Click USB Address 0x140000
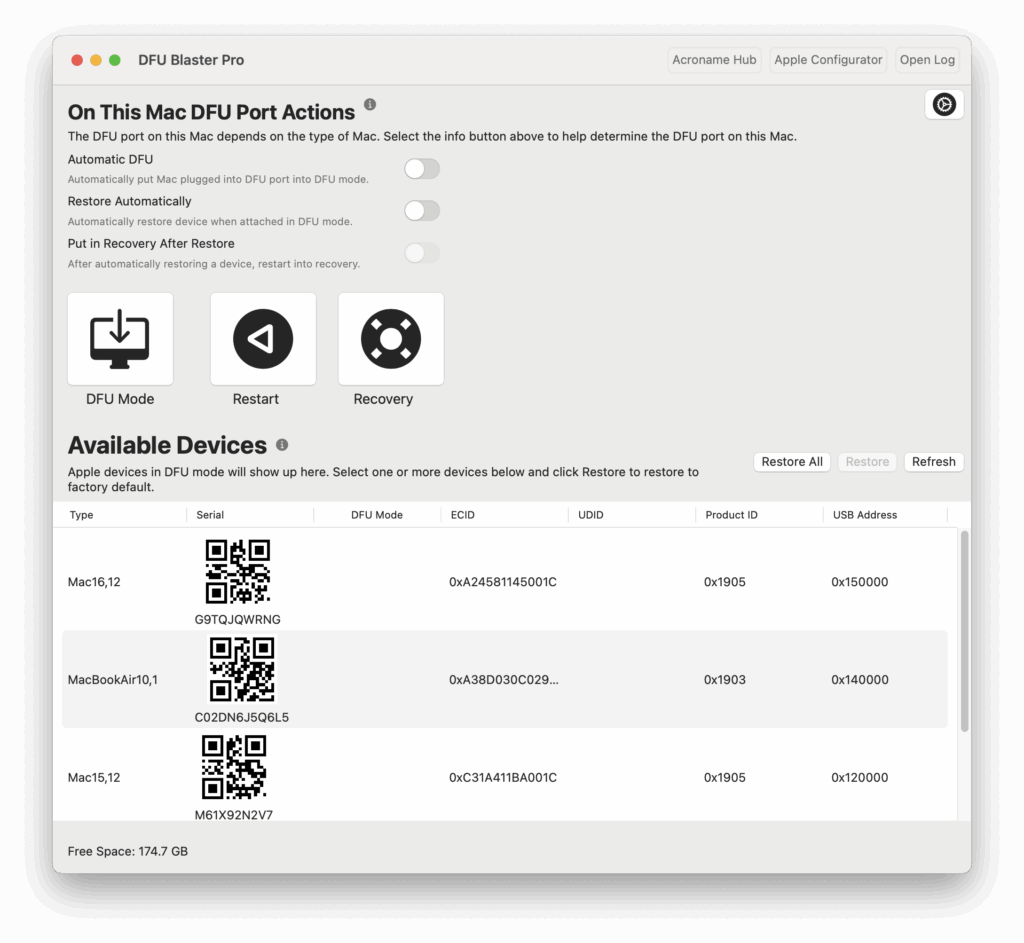The image size is (1024, 943). 859,680
